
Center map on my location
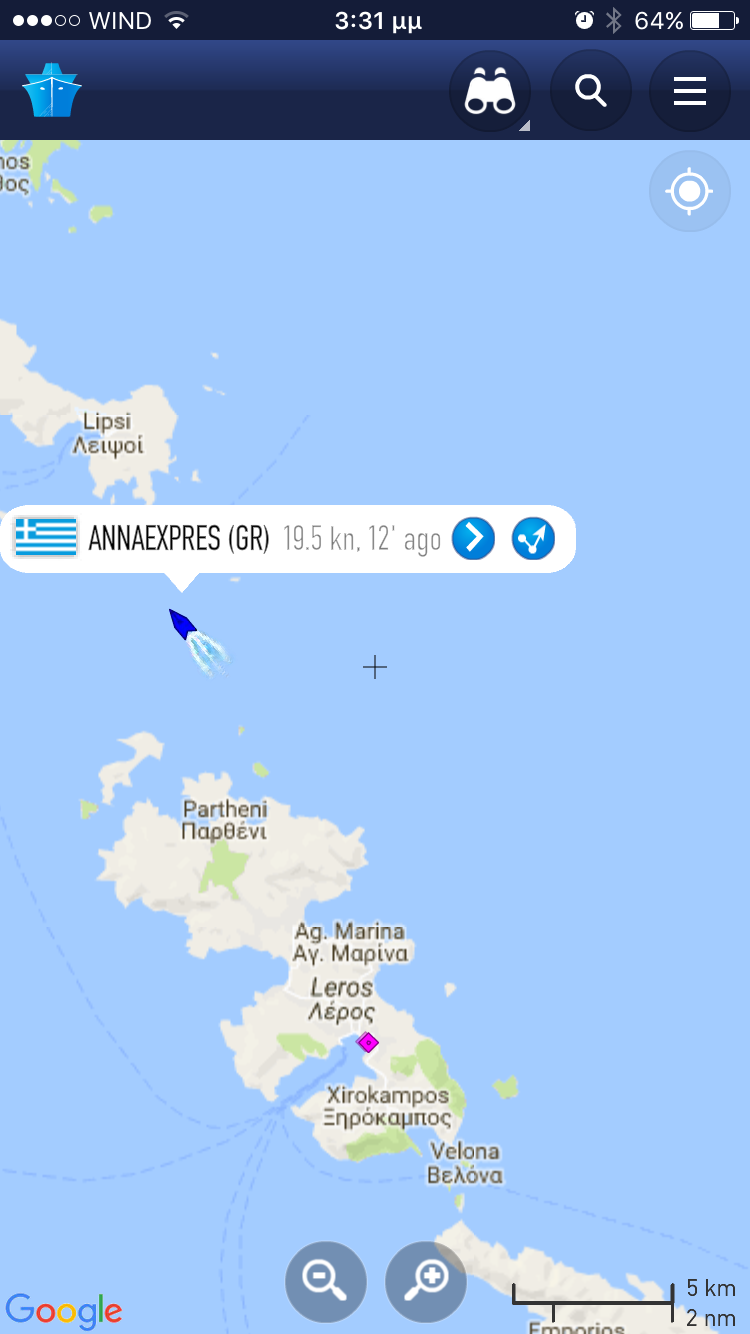[690, 191]
